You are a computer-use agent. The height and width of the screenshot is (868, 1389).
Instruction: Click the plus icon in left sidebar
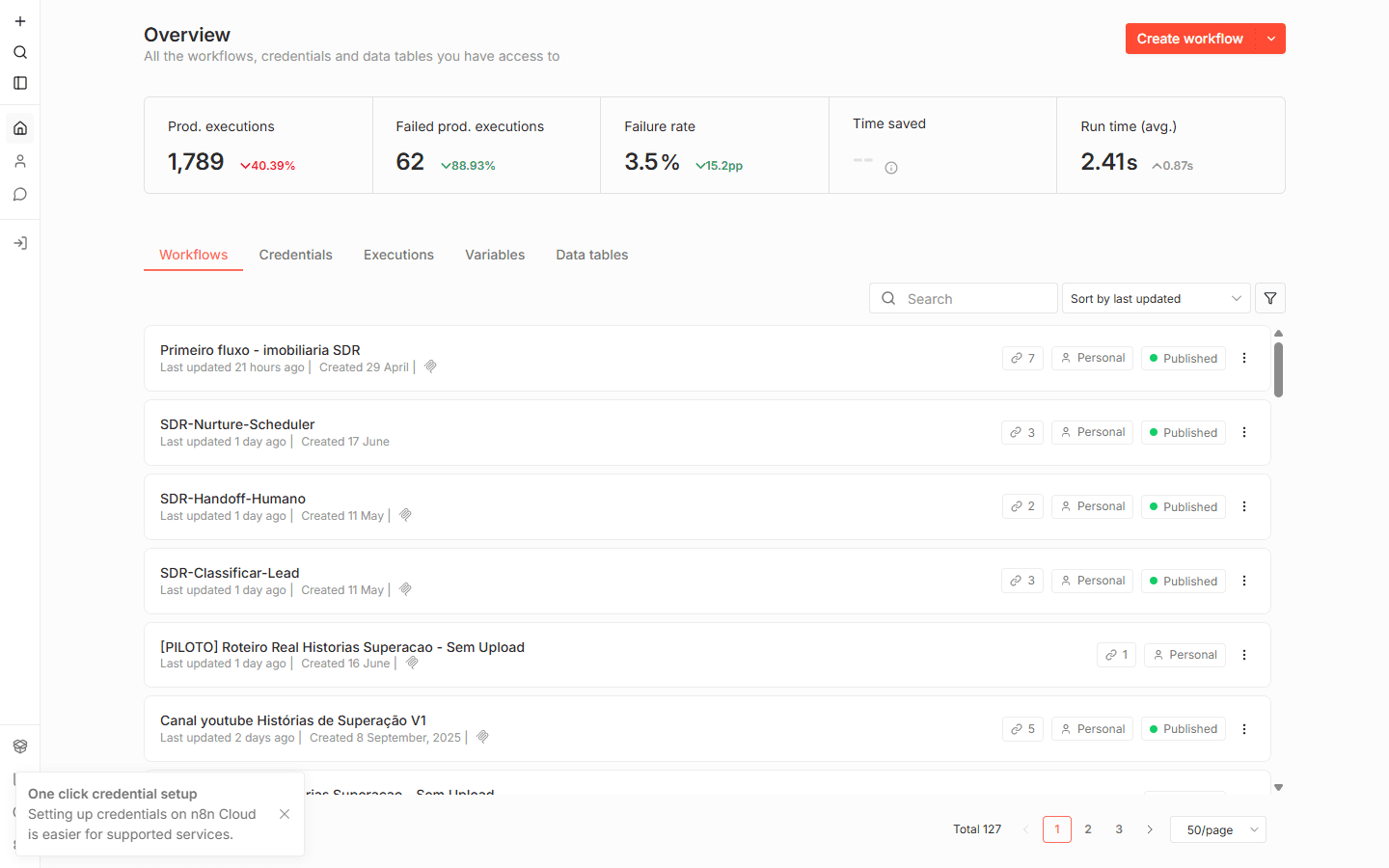pos(20,21)
